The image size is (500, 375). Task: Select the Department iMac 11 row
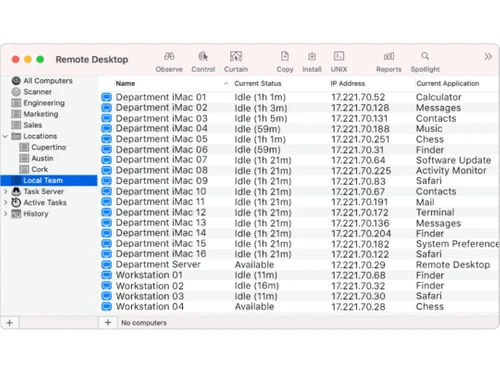[x=299, y=202]
